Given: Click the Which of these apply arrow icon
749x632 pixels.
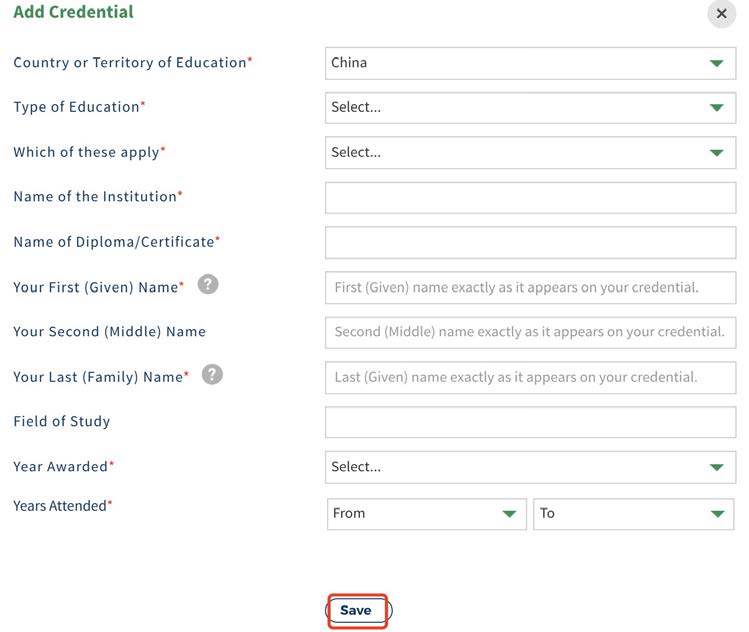Looking at the screenshot, I should click(x=717, y=153).
